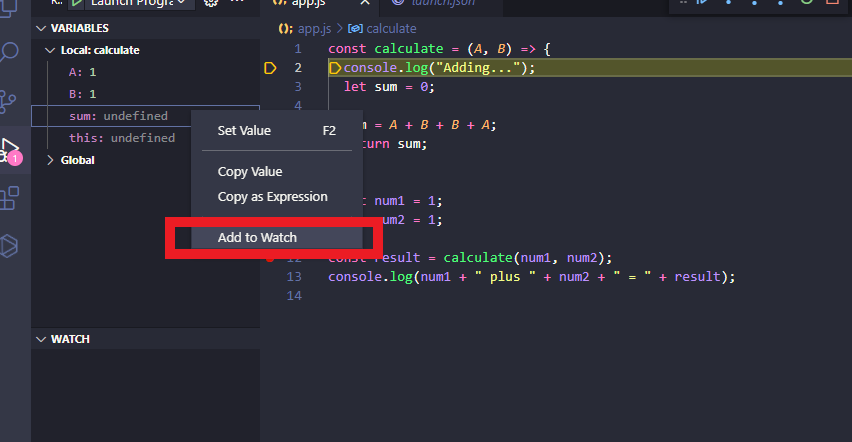Open the Extensions view
This screenshot has width=852, height=442.
click(x=11, y=198)
